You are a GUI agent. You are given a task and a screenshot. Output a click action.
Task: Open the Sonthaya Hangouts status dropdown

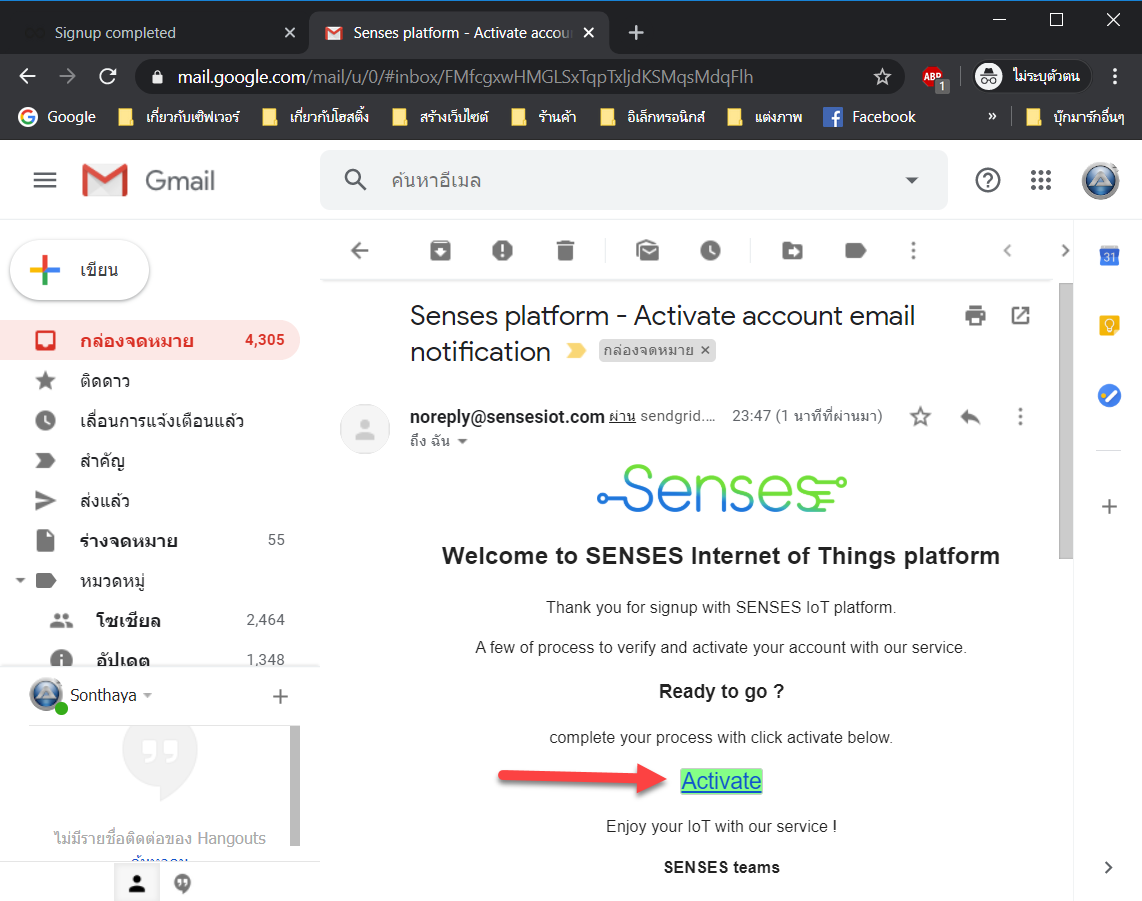click(148, 696)
